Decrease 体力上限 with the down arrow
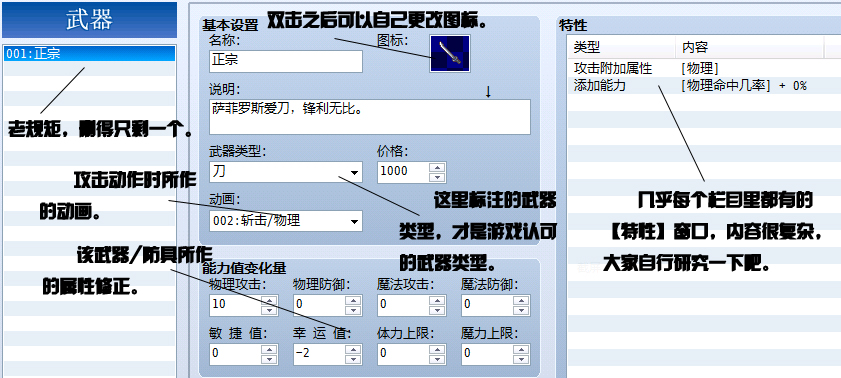841x378 pixels. [438, 359]
